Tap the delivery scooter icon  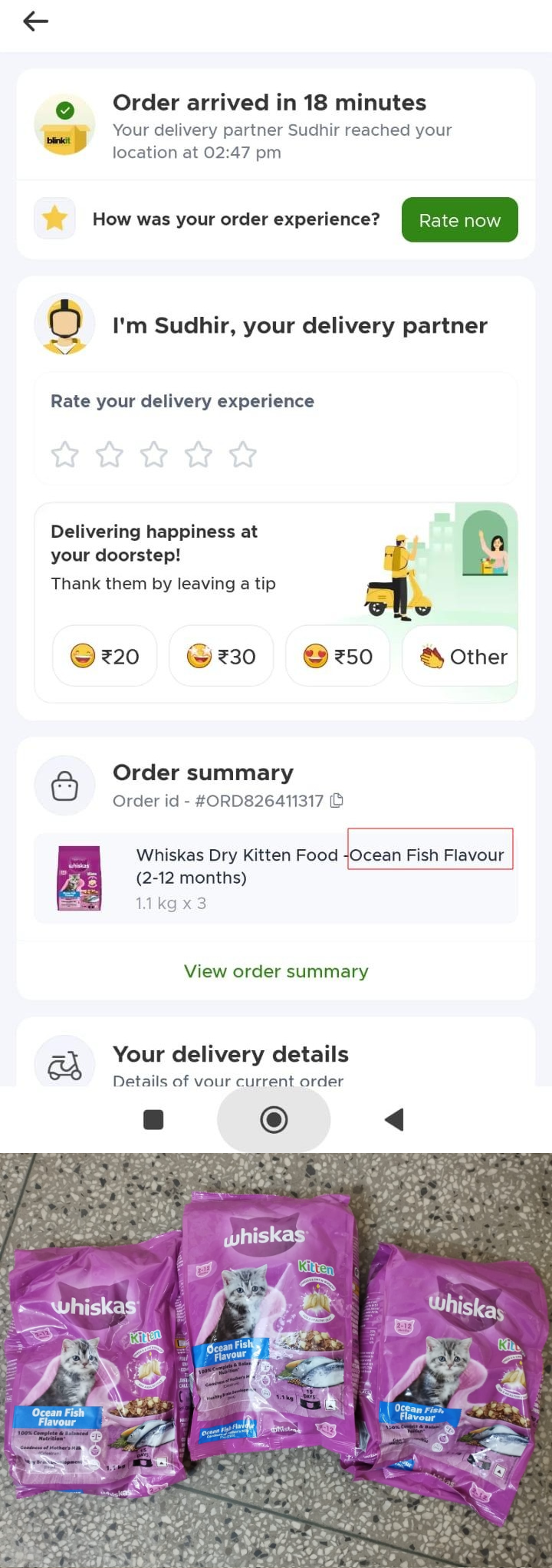coord(64,1065)
